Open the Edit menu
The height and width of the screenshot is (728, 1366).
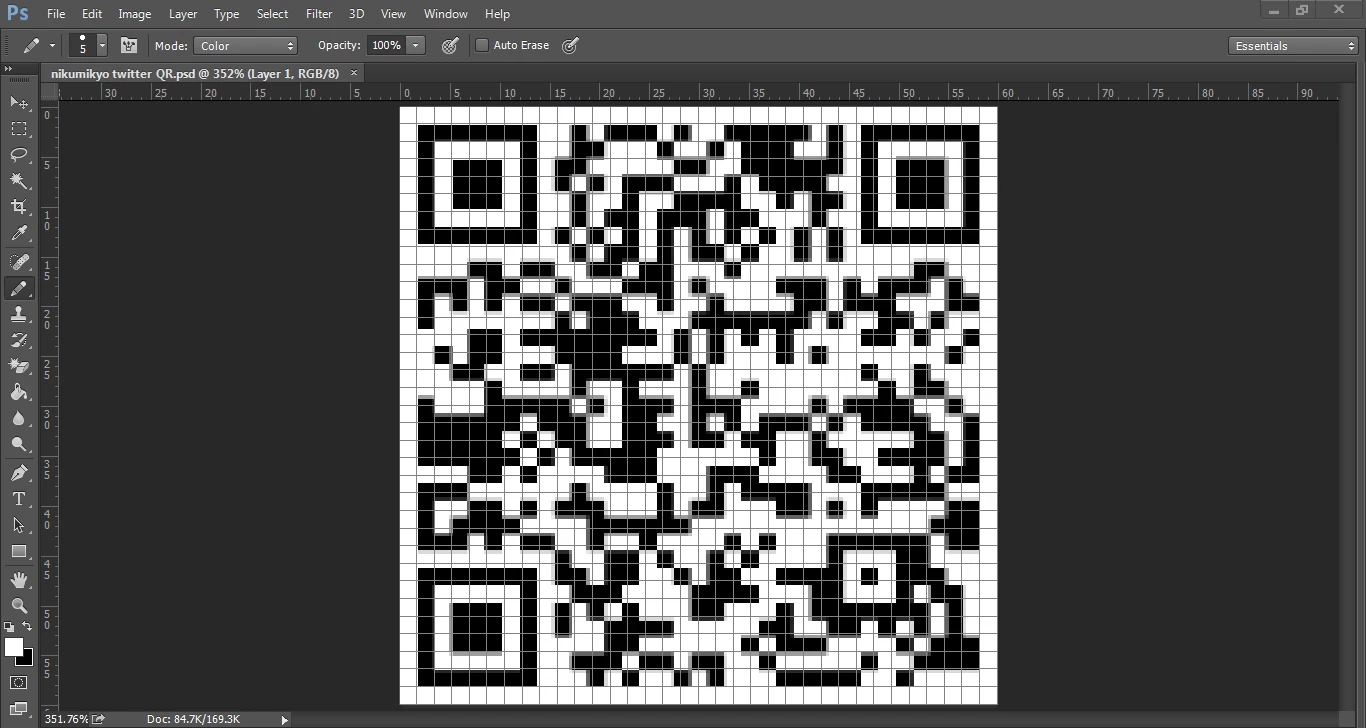pyautogui.click(x=92, y=14)
